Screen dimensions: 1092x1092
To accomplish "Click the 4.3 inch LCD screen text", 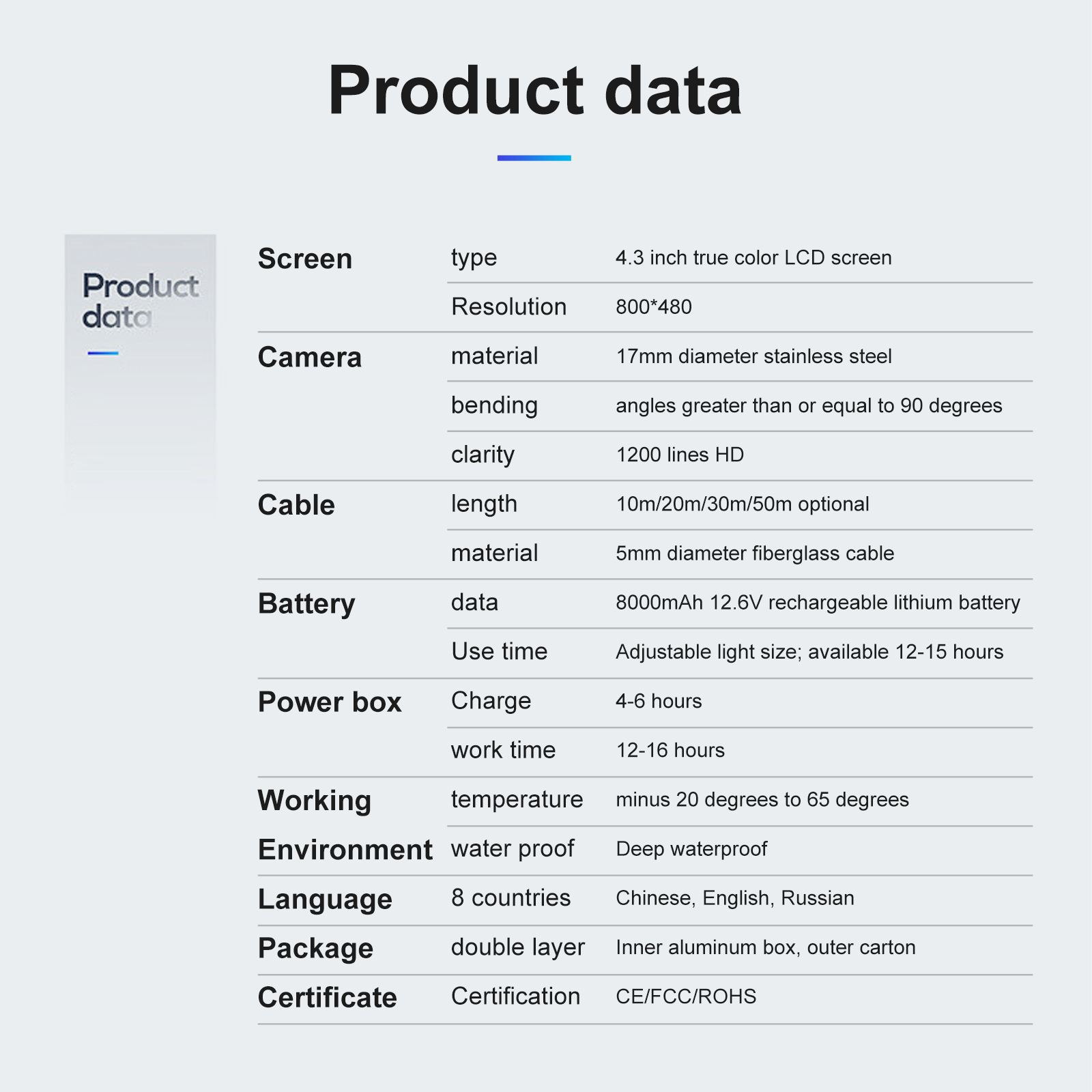I will [753, 258].
